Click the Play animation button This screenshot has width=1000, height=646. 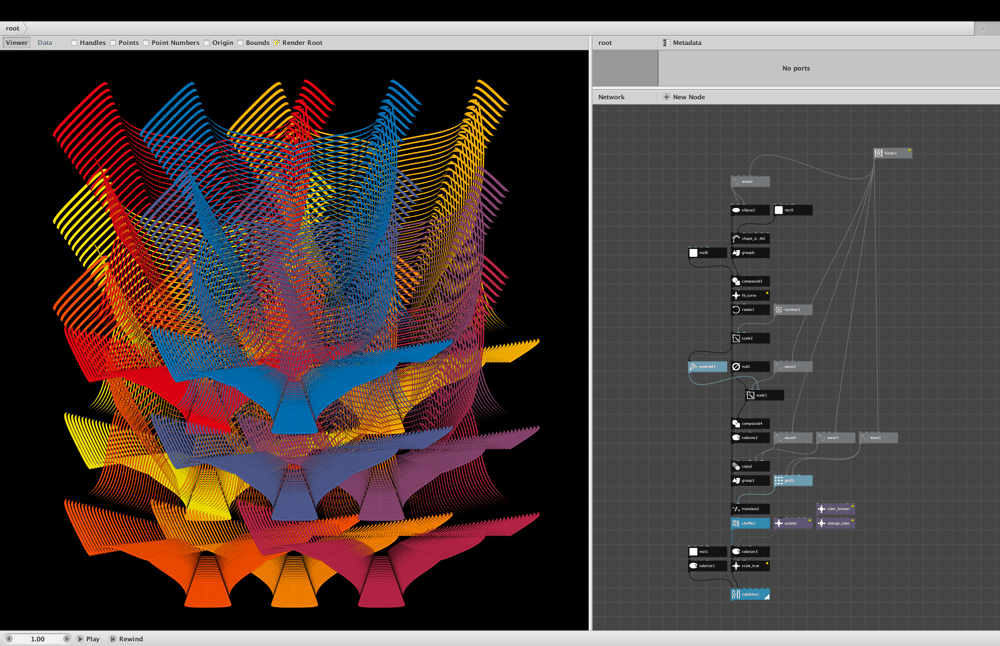tap(89, 638)
